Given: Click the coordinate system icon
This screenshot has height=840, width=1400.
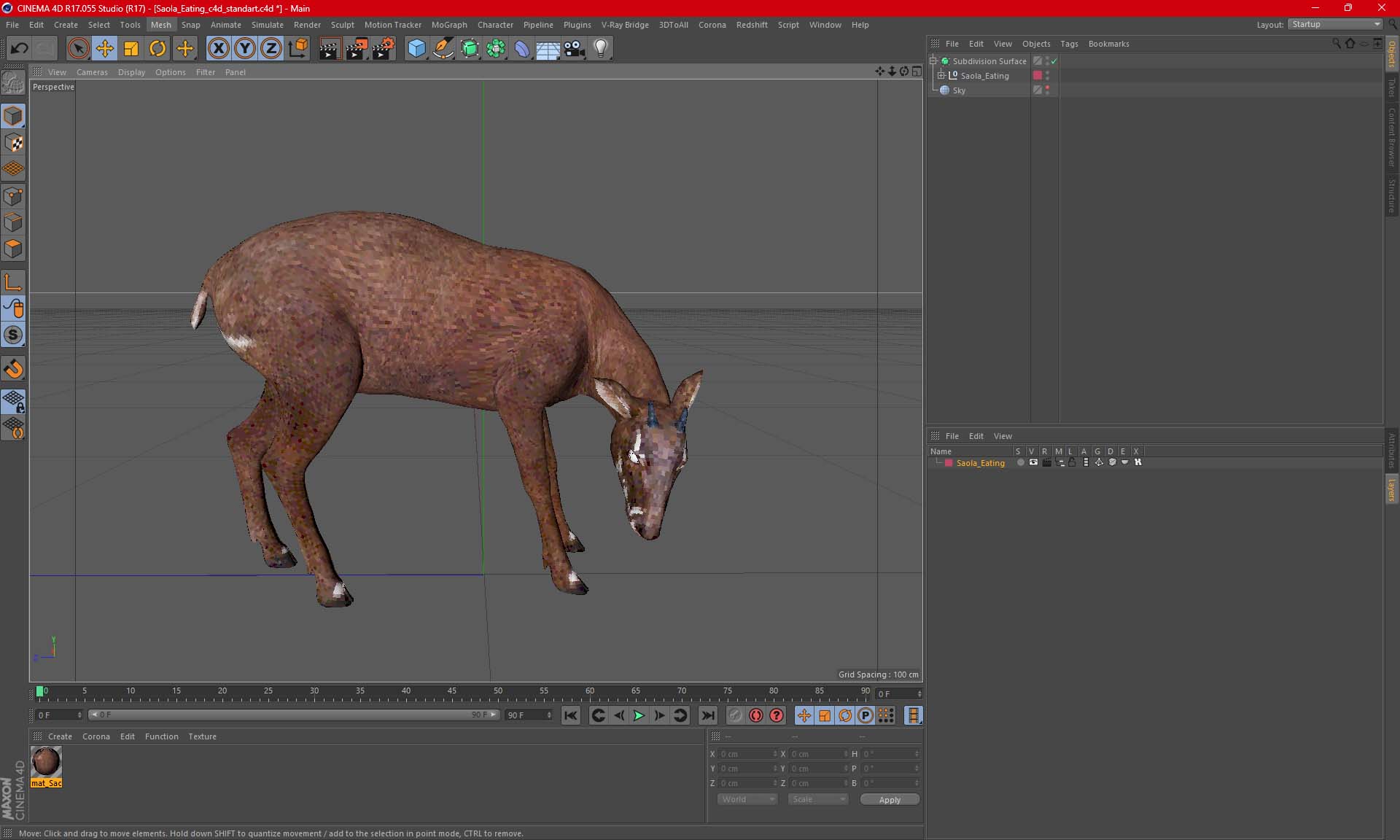Looking at the screenshot, I should click(x=297, y=49).
